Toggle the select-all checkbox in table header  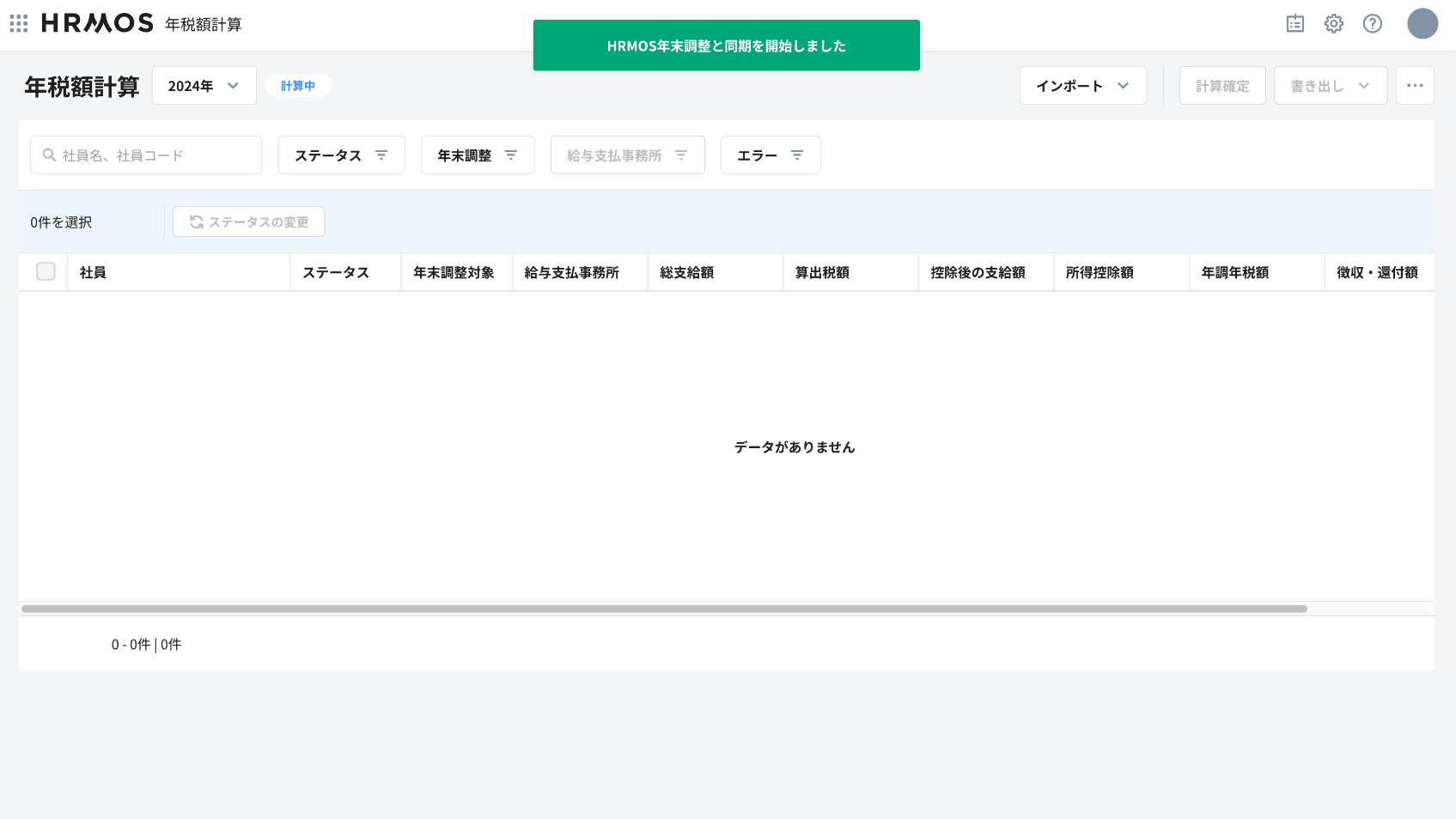point(46,272)
